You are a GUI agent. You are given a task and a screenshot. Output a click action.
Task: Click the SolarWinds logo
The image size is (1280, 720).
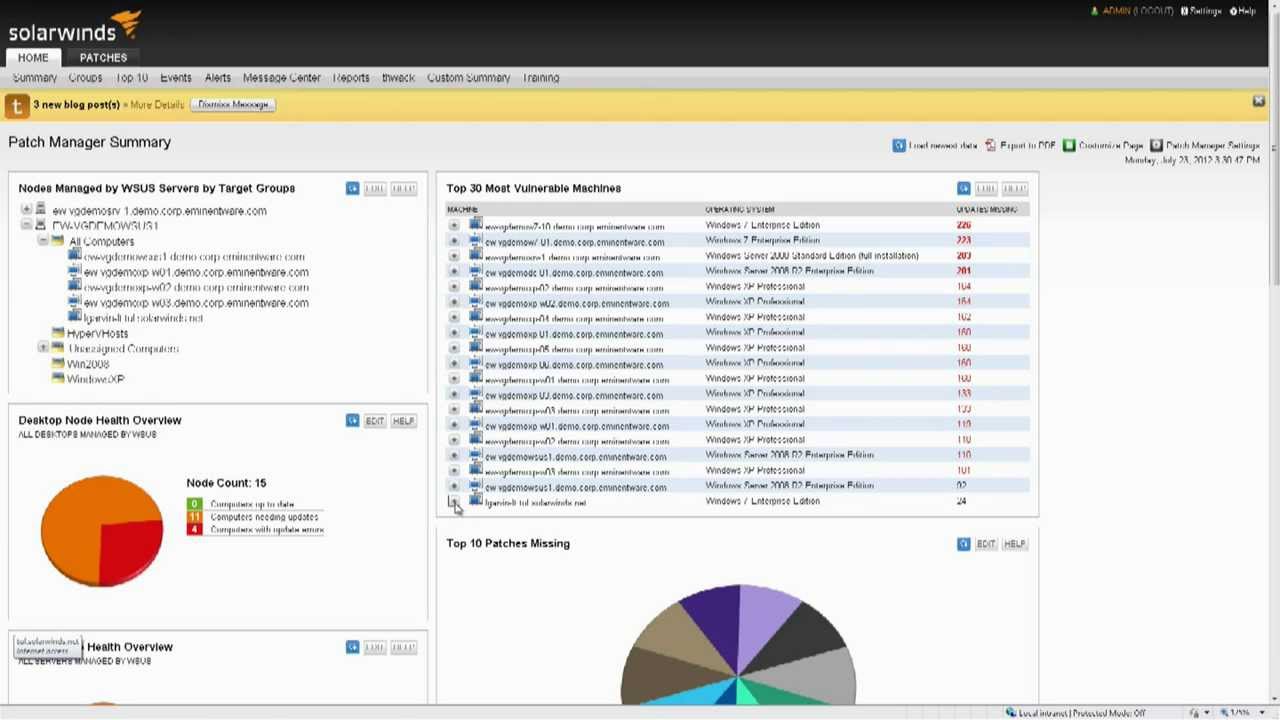(x=74, y=27)
